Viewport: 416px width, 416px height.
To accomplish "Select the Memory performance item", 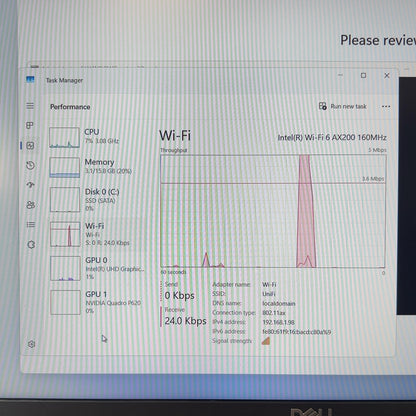I will coord(97,167).
